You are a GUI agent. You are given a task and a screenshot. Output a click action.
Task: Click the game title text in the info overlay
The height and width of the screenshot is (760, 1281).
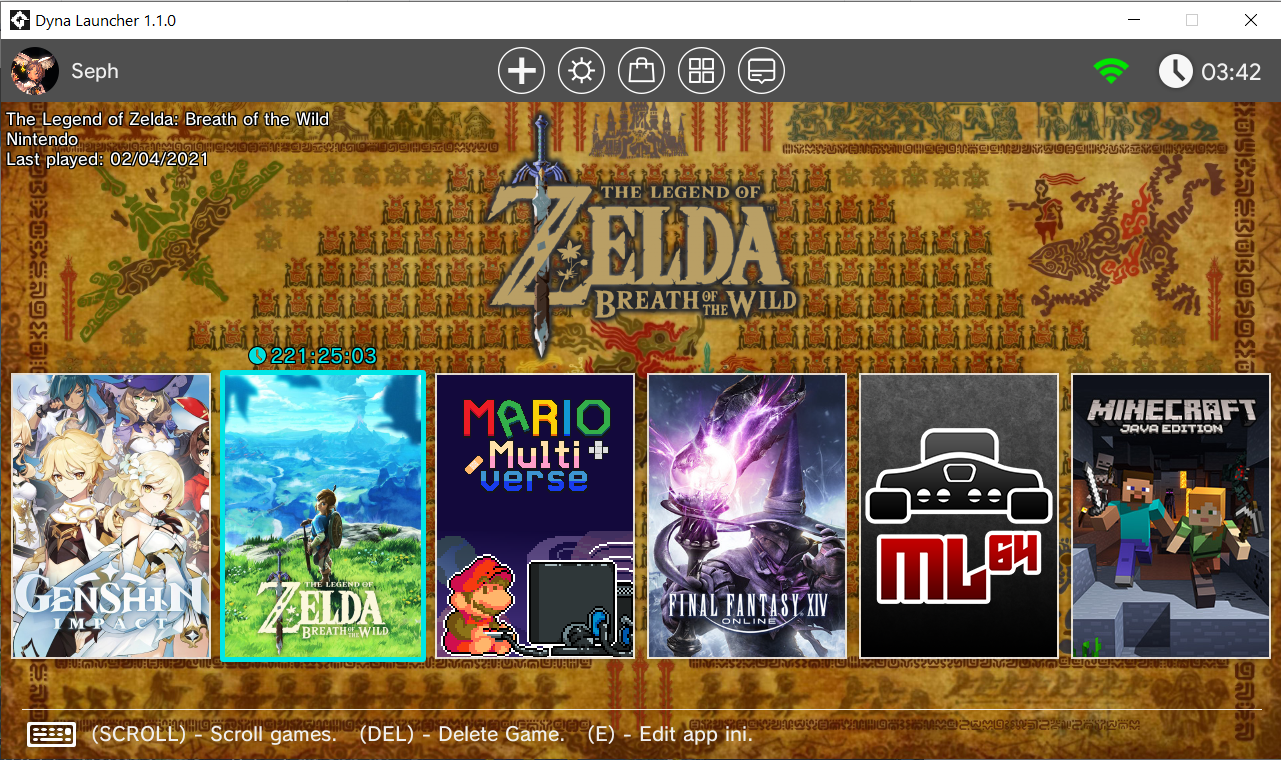[168, 119]
